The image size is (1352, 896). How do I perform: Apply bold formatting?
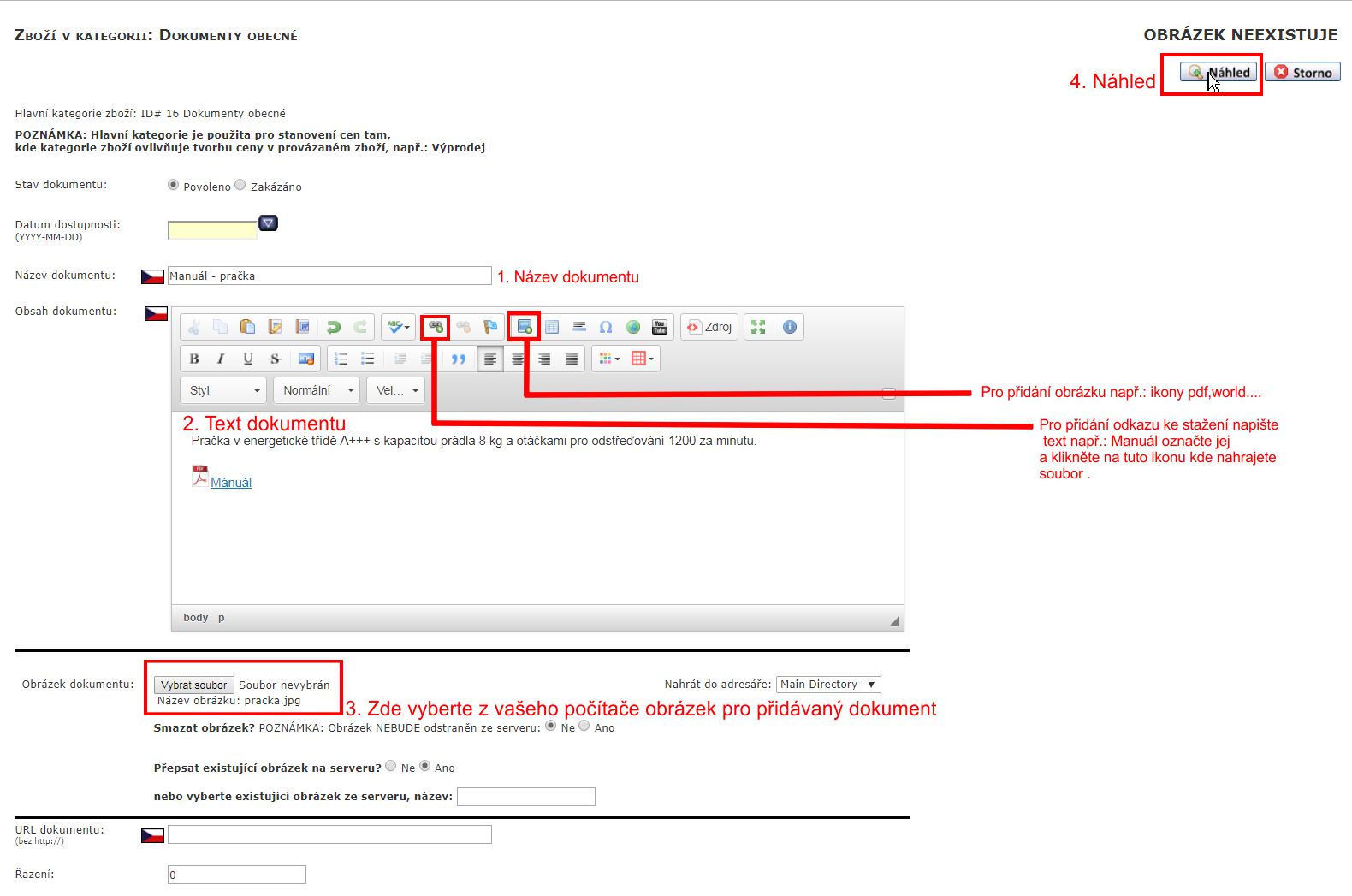click(x=194, y=359)
